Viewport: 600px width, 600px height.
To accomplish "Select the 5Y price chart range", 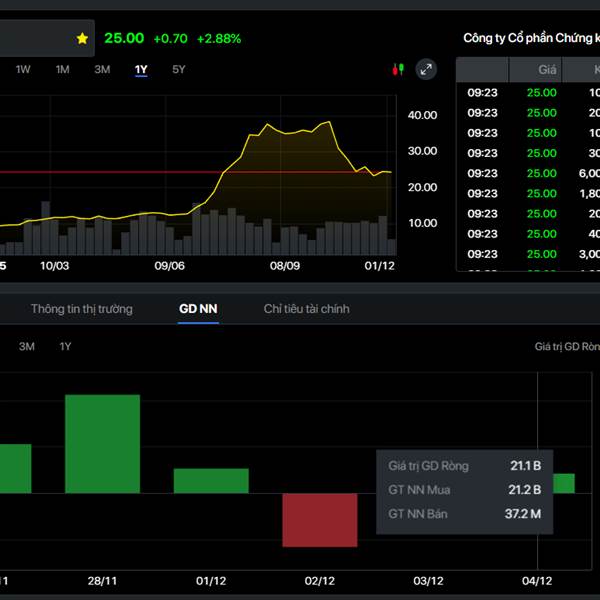I will point(179,69).
